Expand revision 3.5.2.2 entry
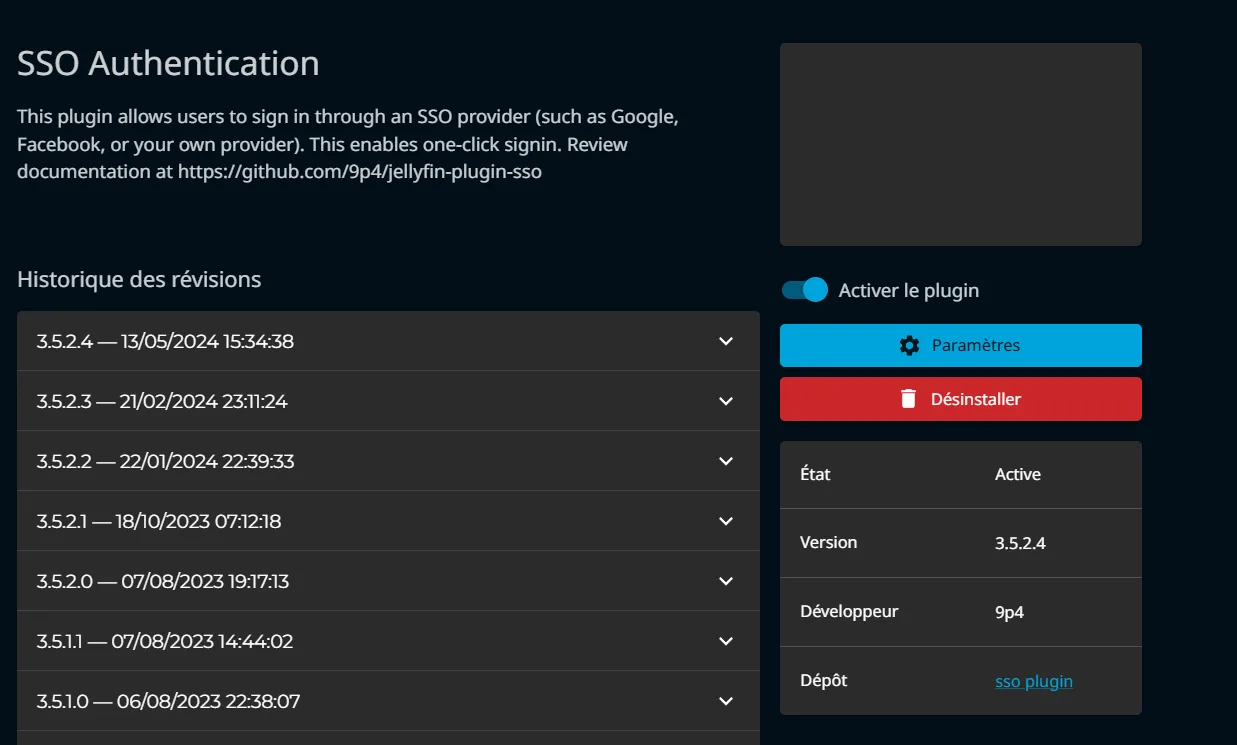The width and height of the screenshot is (1237, 745). 725,461
